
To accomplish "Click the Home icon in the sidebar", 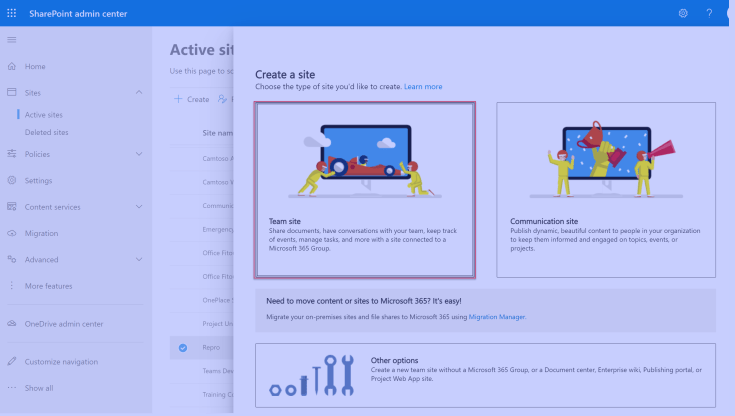I will [x=12, y=67].
